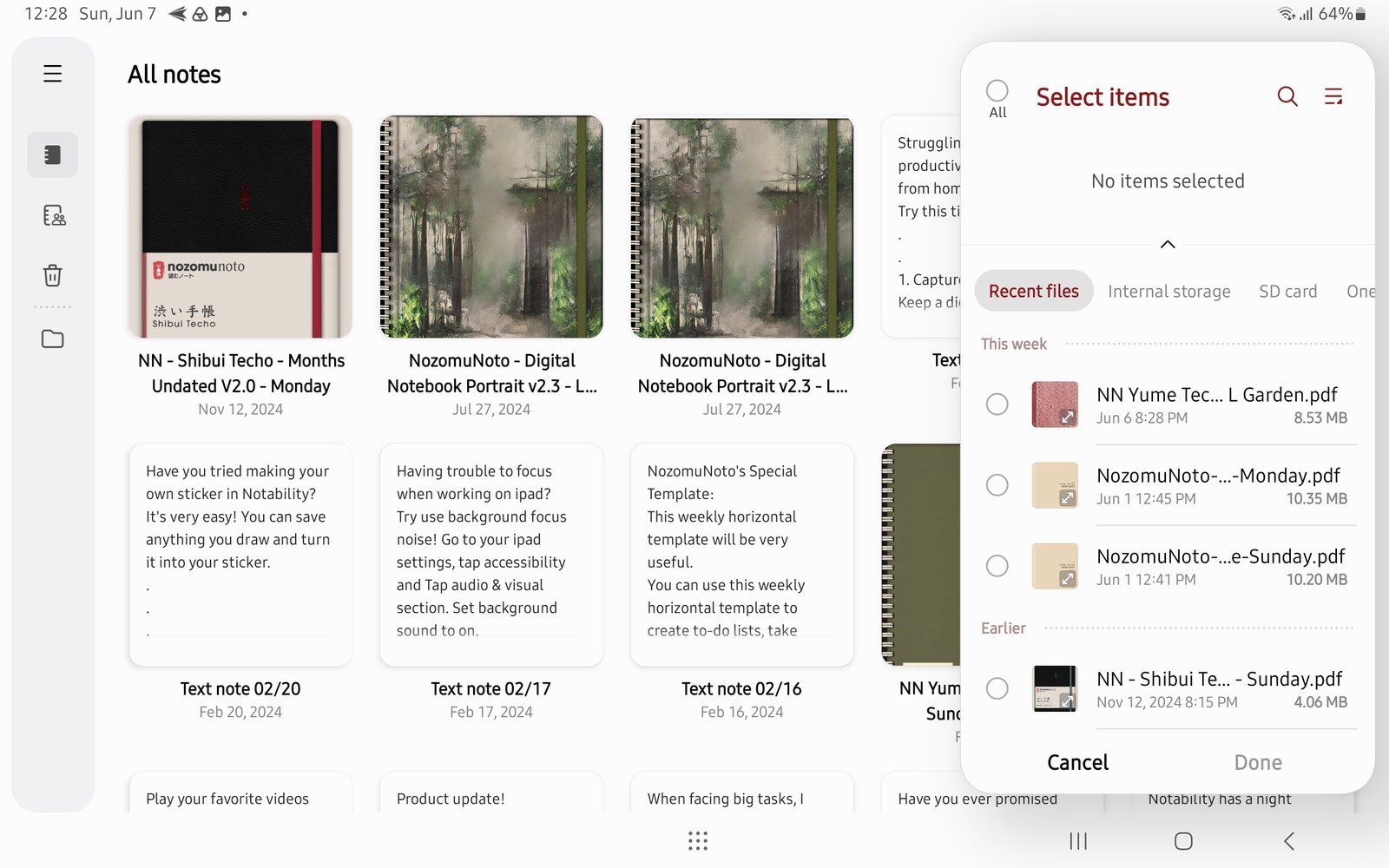Select the NN - Shibui Te... - Sunday.pdf radio
1389x868 pixels.
(997, 688)
